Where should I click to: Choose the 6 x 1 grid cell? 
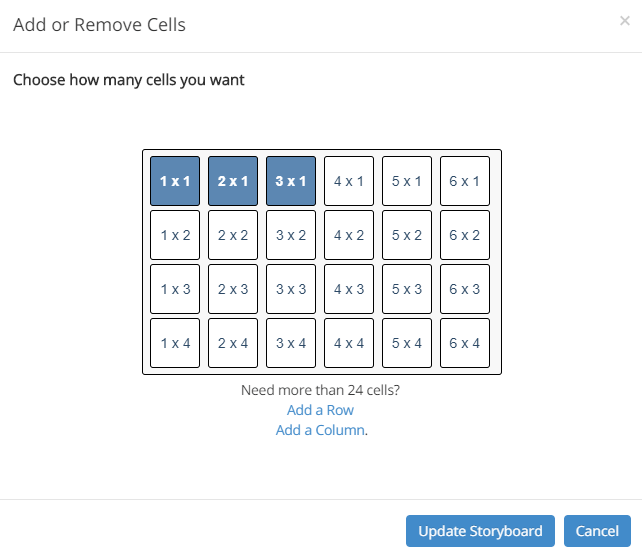click(465, 182)
